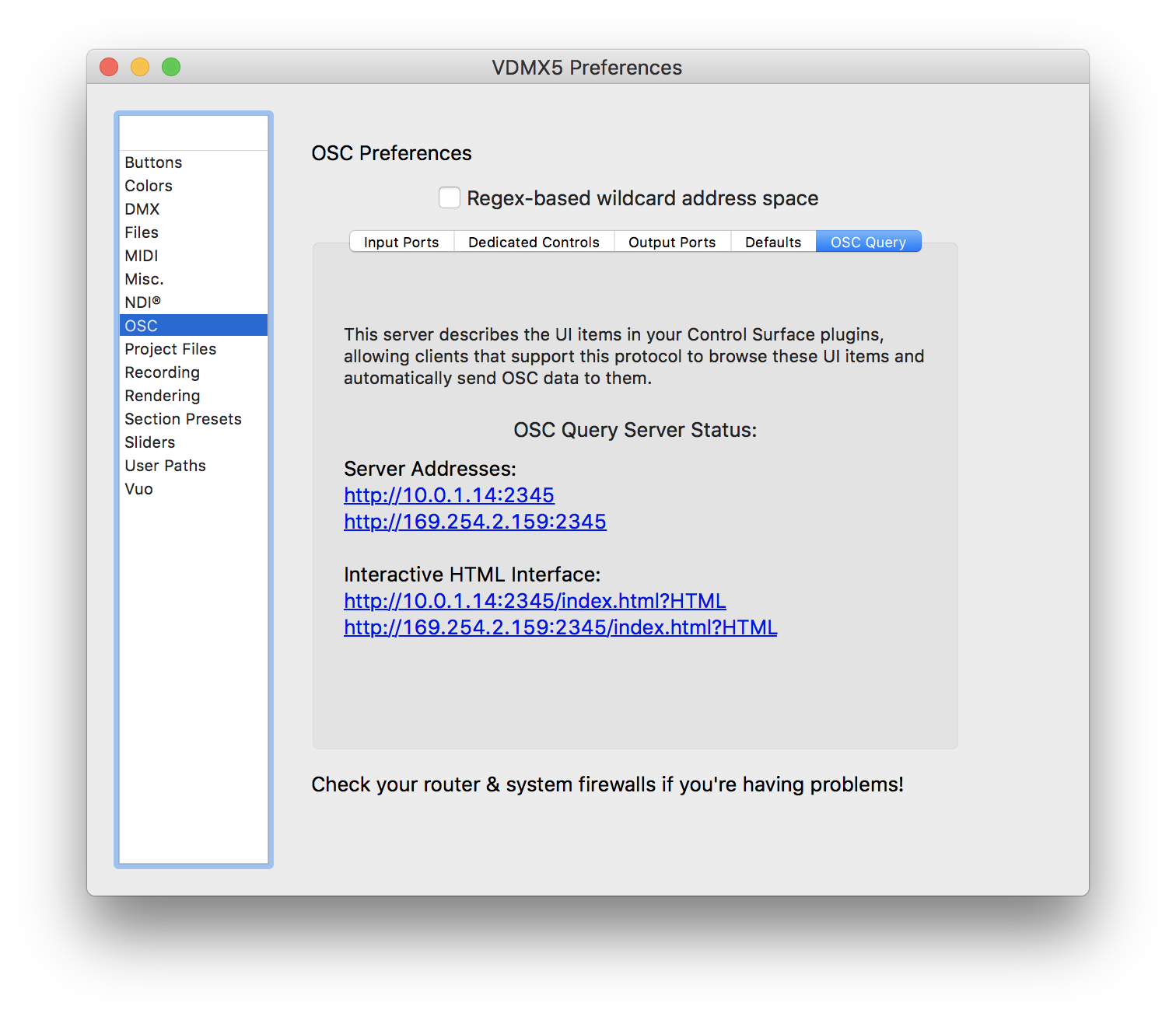Open MIDI preferences in sidebar
Screen dimensions: 1176x1020
click(194, 256)
